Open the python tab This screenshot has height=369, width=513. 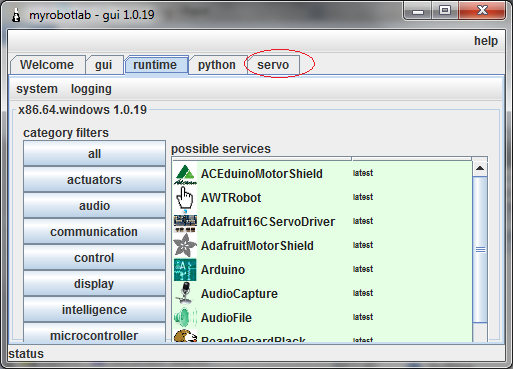pyautogui.click(x=217, y=65)
